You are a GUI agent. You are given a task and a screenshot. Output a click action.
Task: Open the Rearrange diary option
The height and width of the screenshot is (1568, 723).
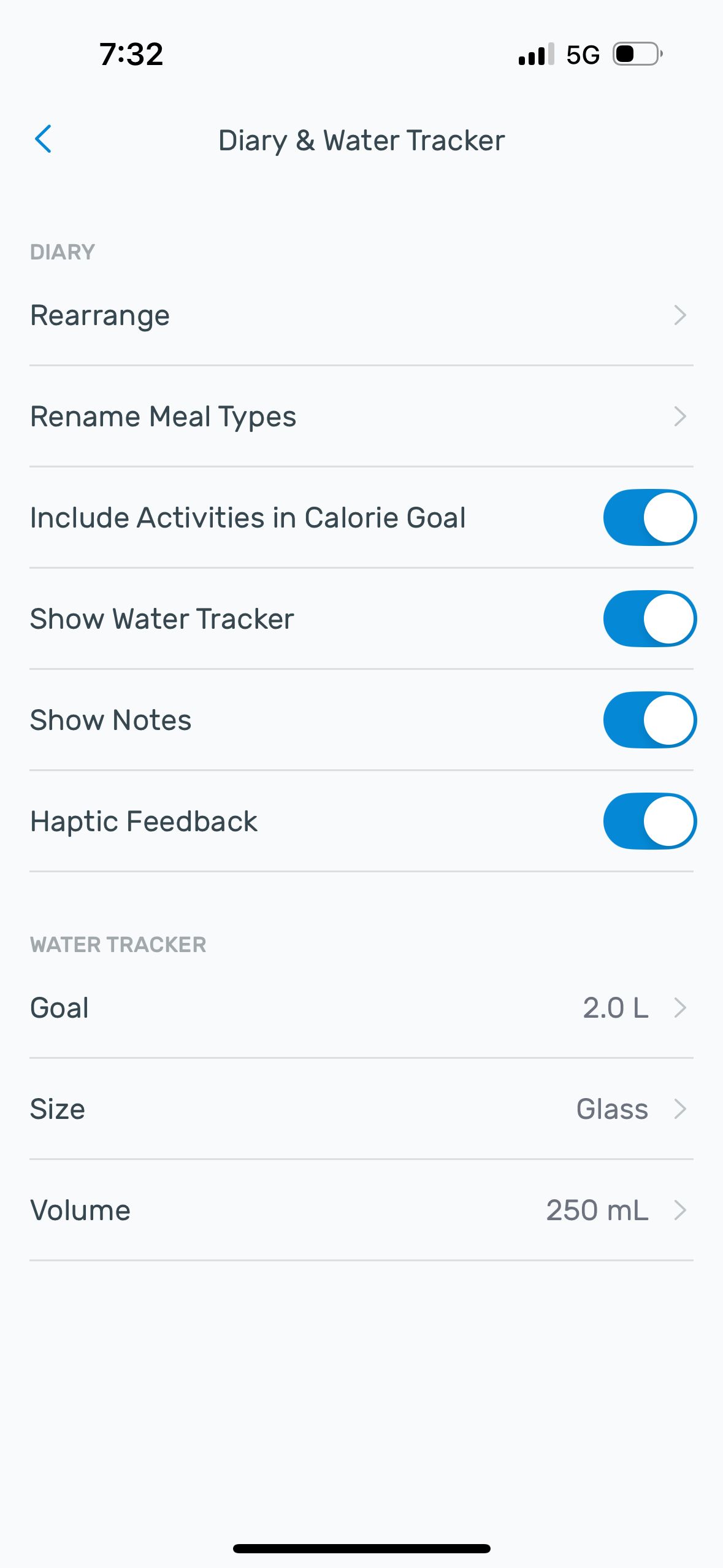[100, 315]
